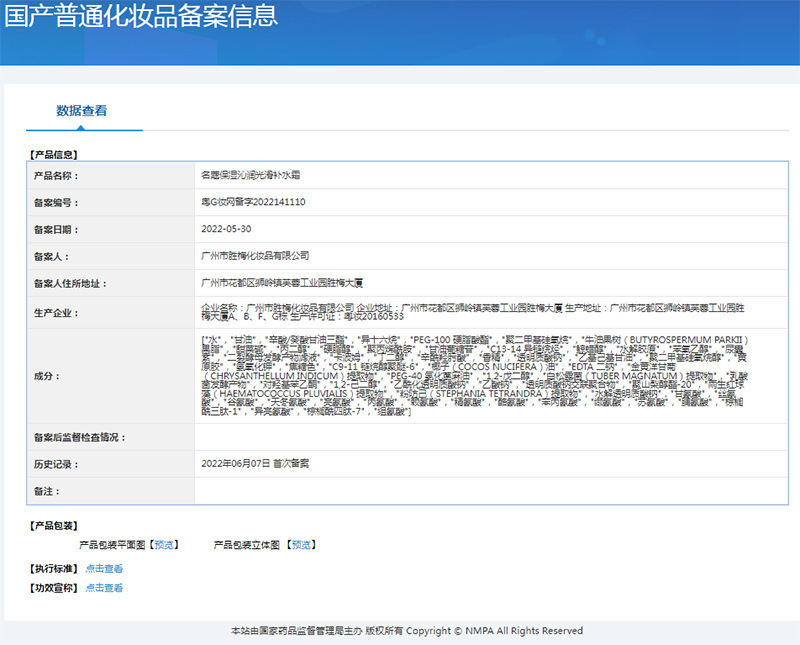Click the 产品名称 row label

point(56,176)
